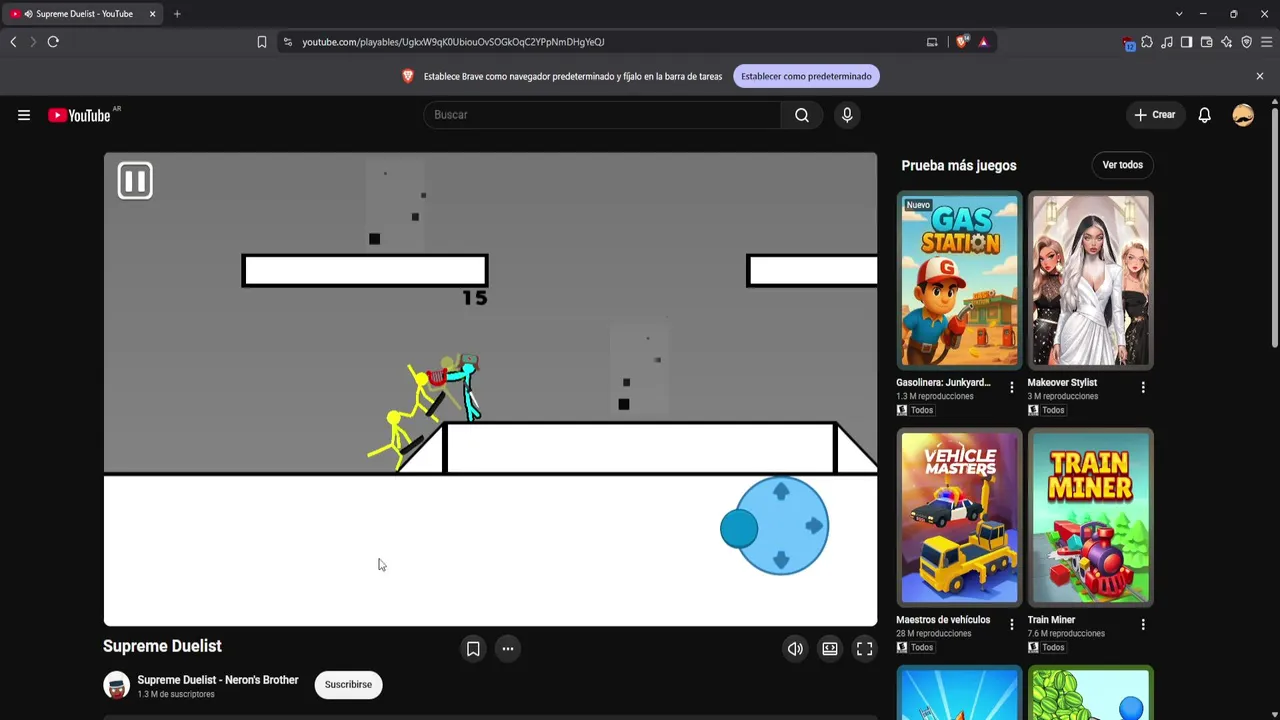
Task: Open the account avatar menu
Action: point(1243,115)
